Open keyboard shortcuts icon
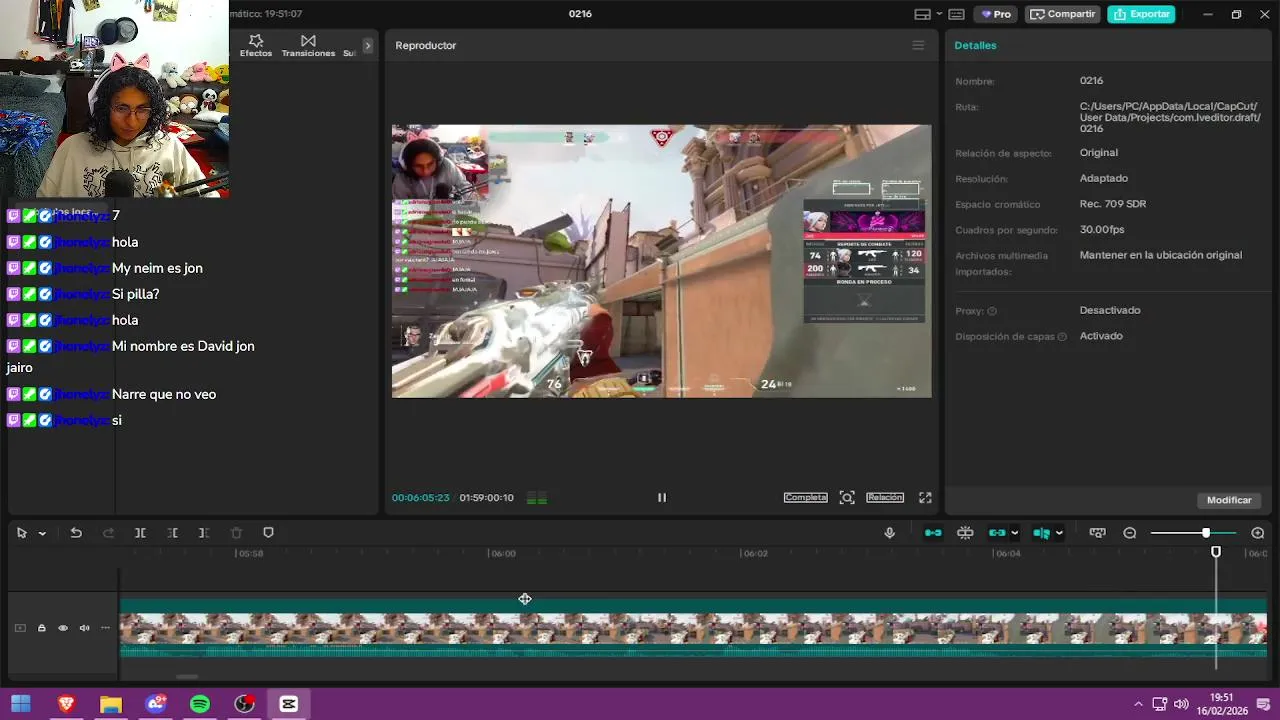 pyautogui.click(x=956, y=14)
